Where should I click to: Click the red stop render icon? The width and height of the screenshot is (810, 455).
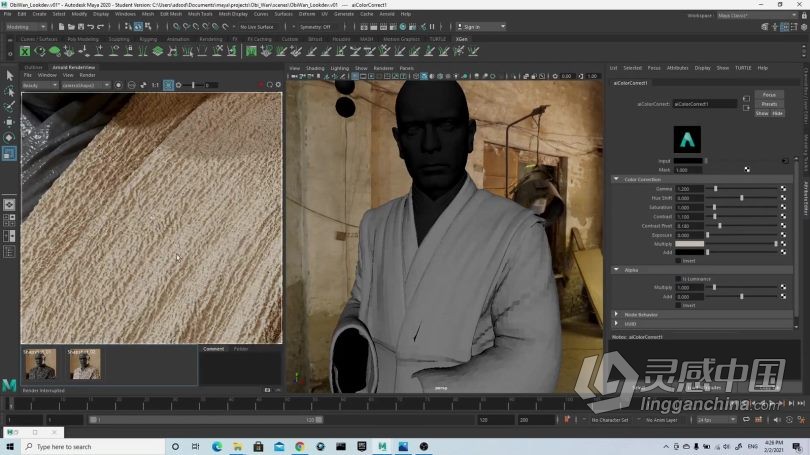click(x=261, y=85)
